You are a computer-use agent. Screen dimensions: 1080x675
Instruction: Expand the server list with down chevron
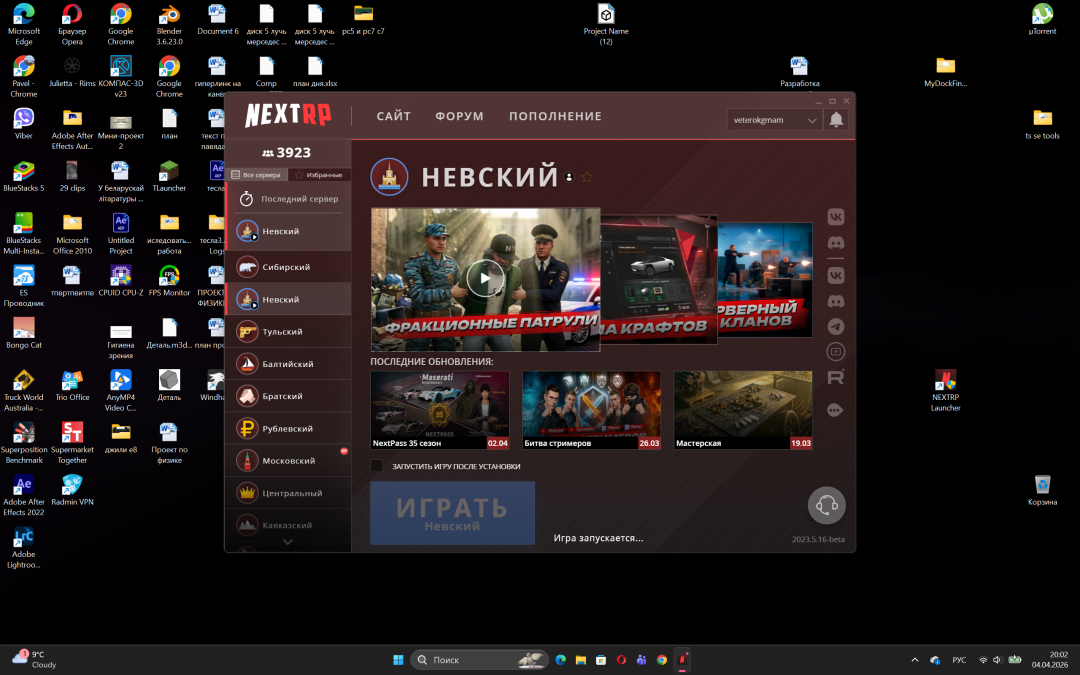point(288,542)
